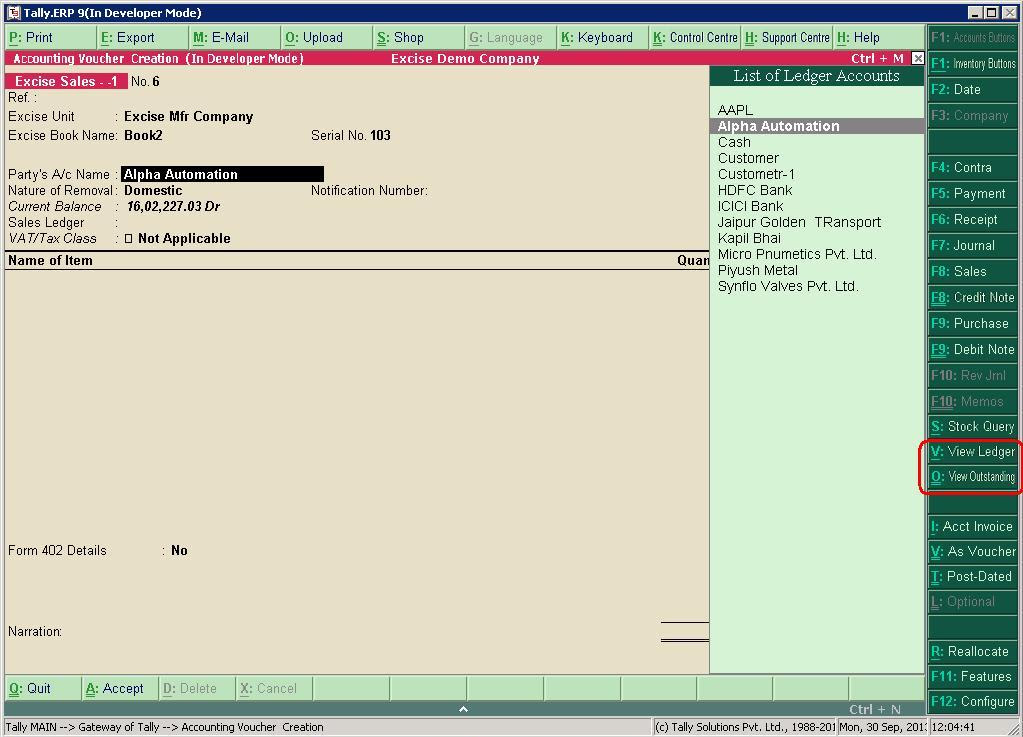The width and height of the screenshot is (1023, 737).
Task: Click the Narration field label
Action: 35,631
